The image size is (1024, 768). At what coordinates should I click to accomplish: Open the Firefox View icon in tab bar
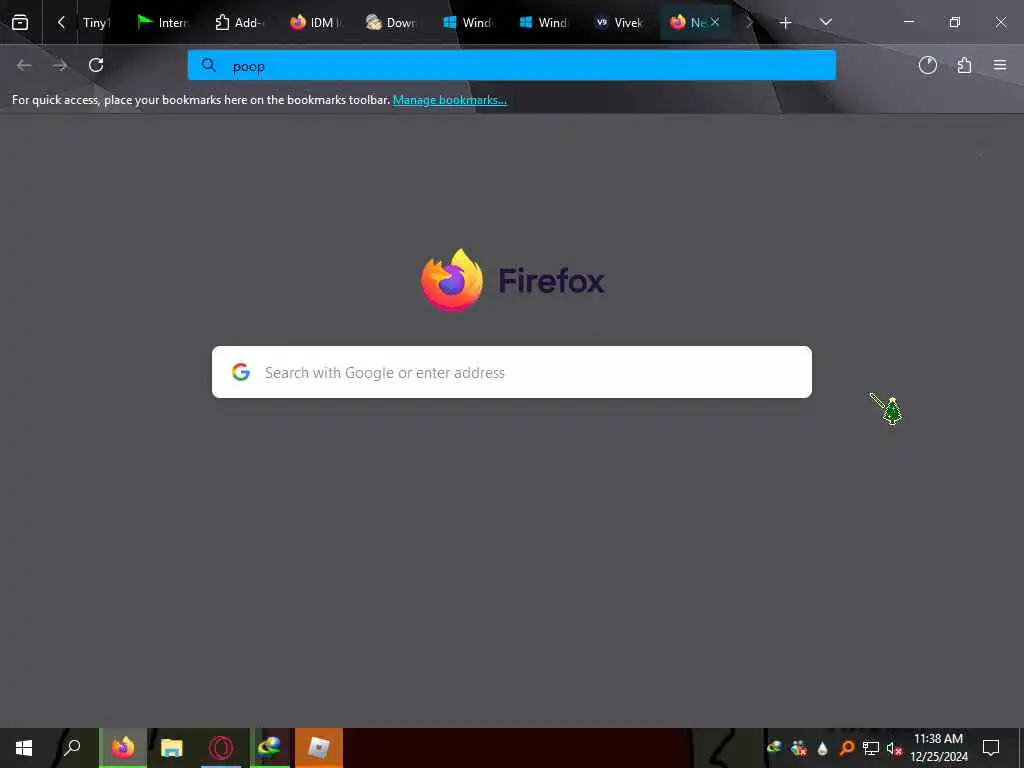[20, 22]
